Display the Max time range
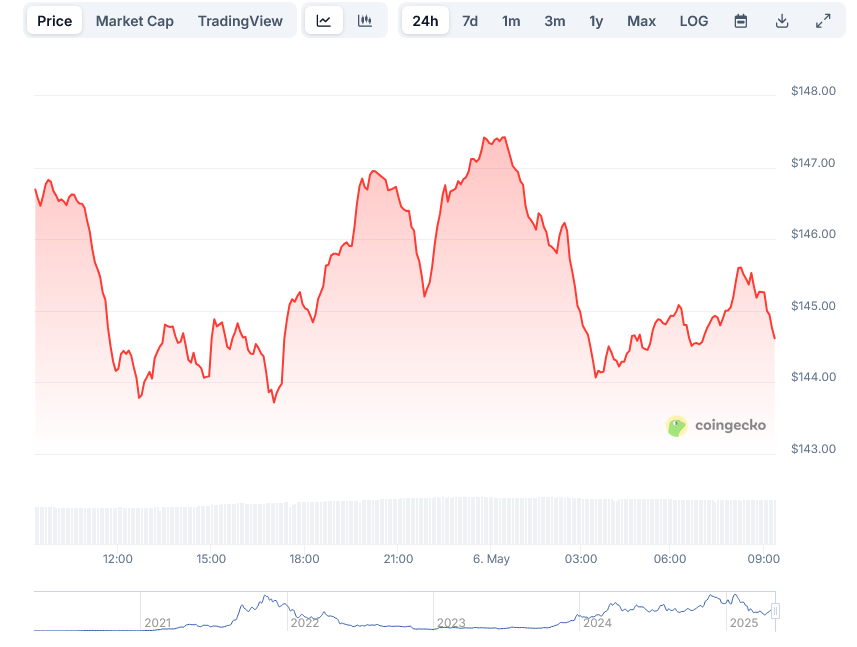857x647 pixels. 641,21
